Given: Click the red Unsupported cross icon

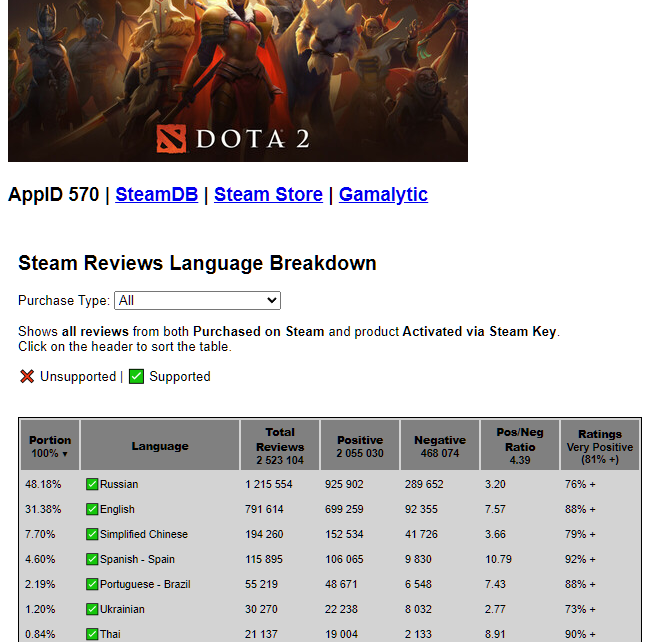Looking at the screenshot, I should click(27, 376).
